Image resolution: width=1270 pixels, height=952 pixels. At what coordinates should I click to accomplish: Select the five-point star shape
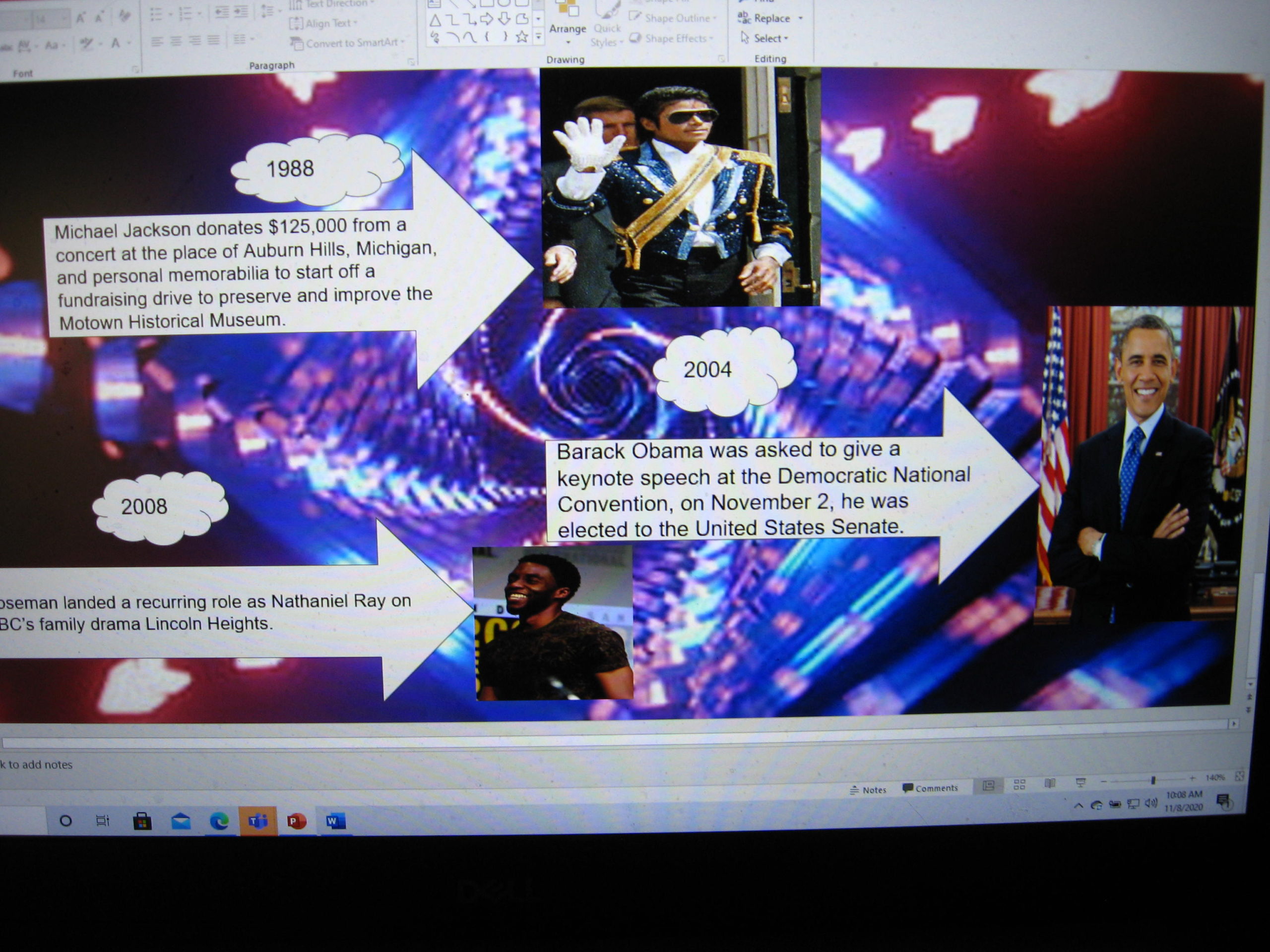[x=521, y=37]
